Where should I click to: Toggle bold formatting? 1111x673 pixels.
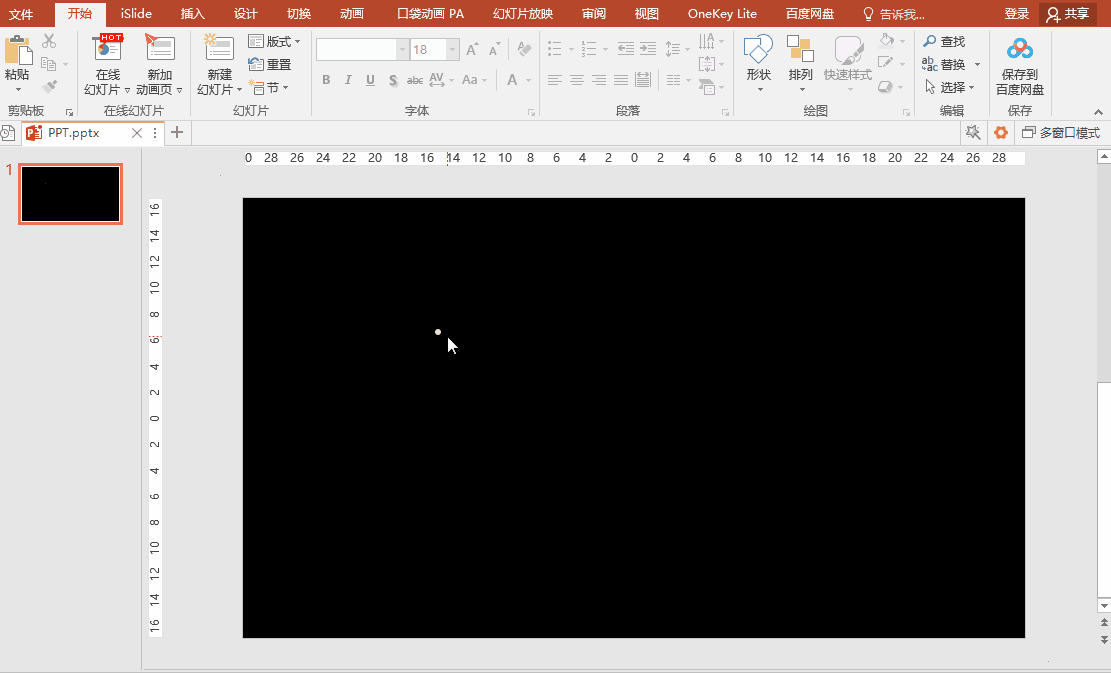[325, 80]
